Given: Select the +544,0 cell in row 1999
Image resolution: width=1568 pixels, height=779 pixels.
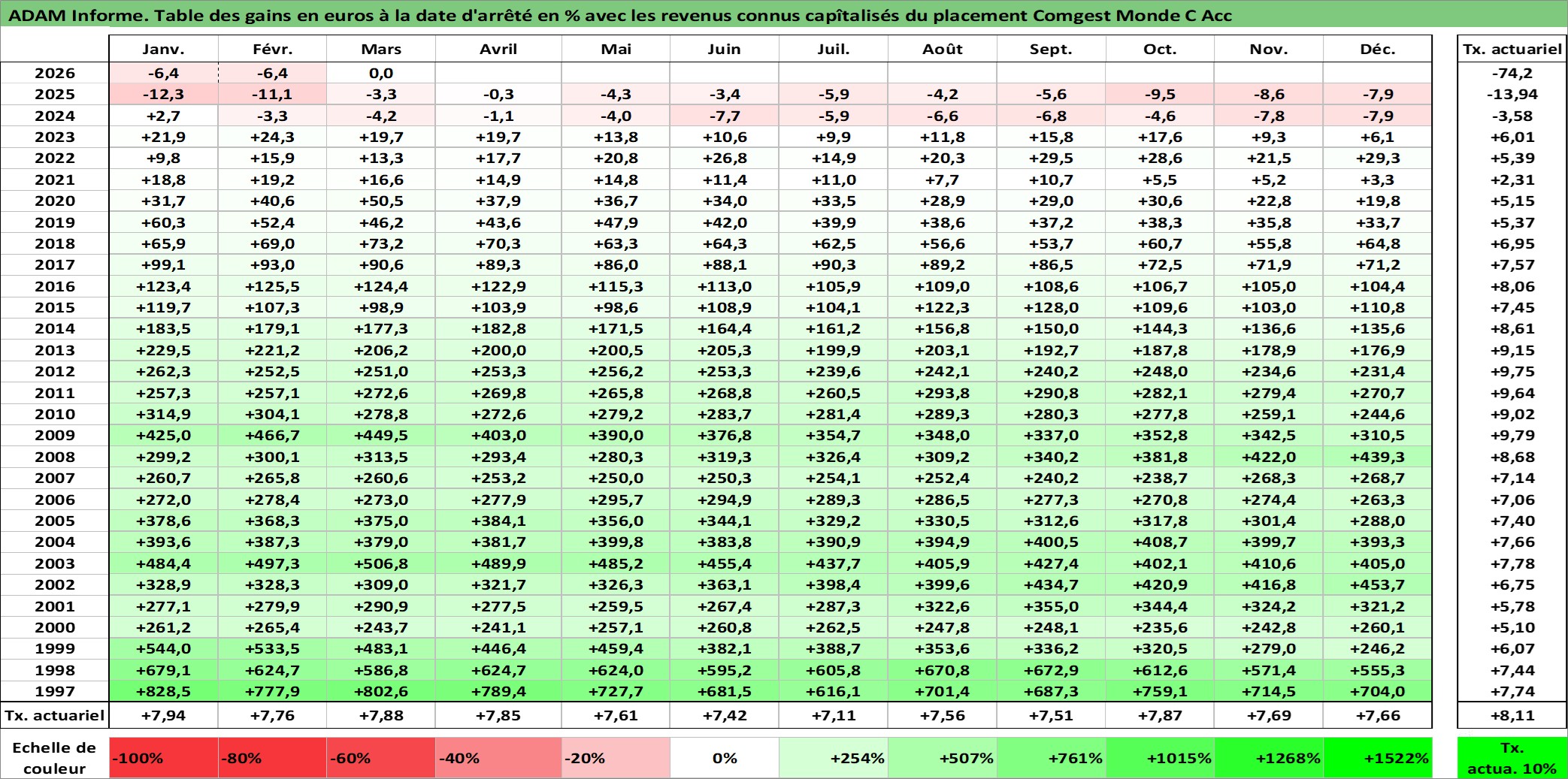Looking at the screenshot, I should point(163,648).
